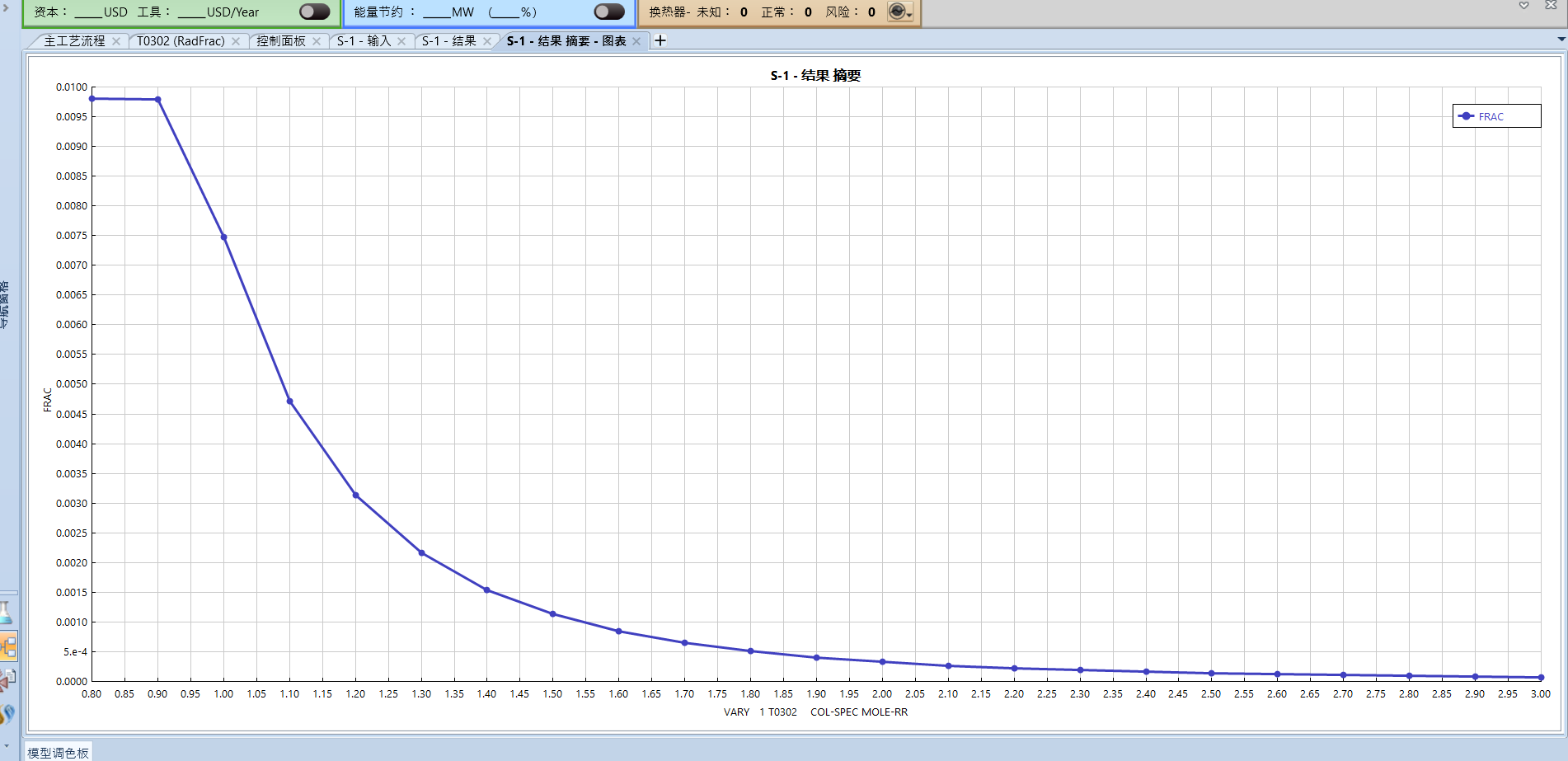Collapse the activation dashboard with the chevron
Screen dimensions: 1568x761
coord(1524,5)
